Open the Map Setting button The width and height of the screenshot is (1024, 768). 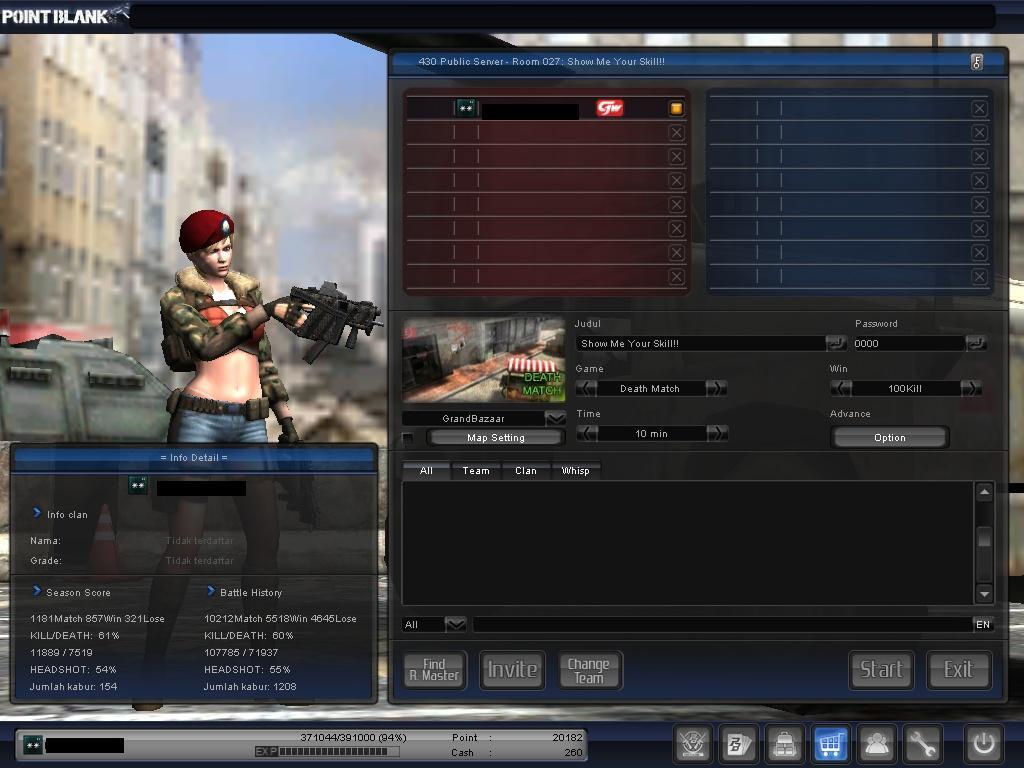click(496, 438)
